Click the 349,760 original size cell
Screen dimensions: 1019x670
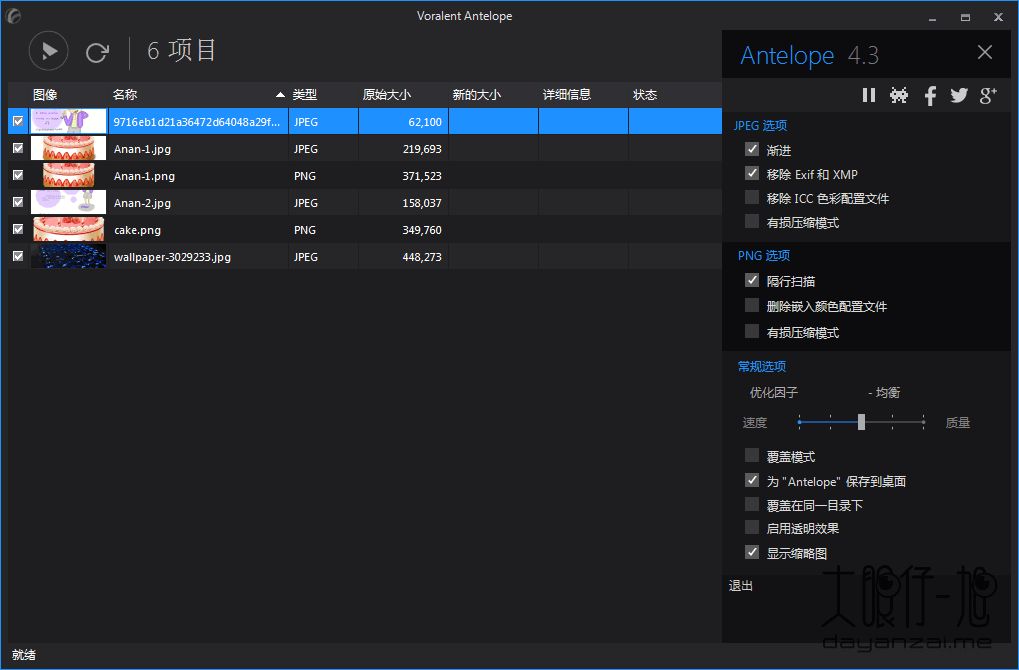pyautogui.click(x=404, y=230)
